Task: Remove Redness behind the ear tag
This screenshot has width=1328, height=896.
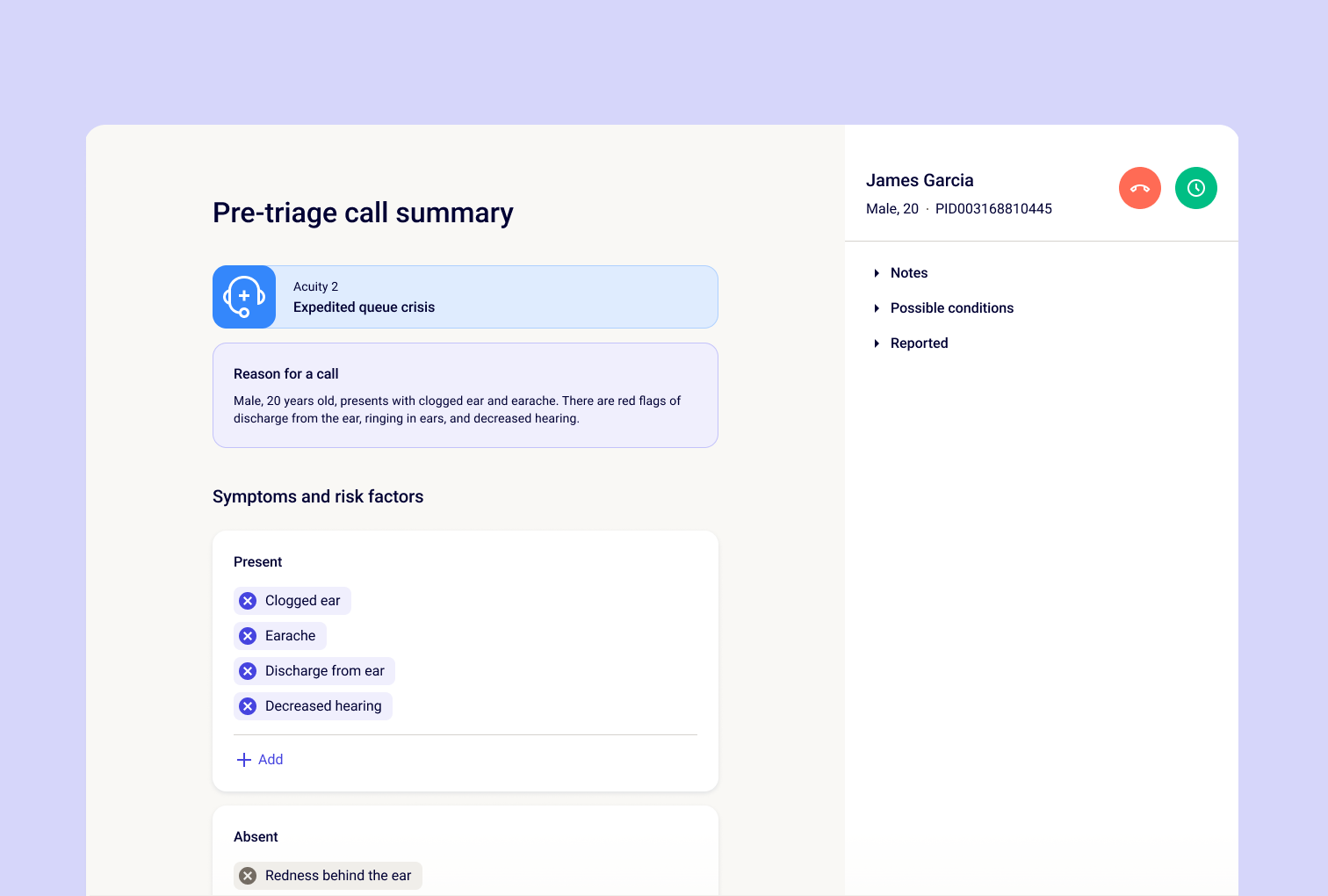Action: (x=248, y=876)
